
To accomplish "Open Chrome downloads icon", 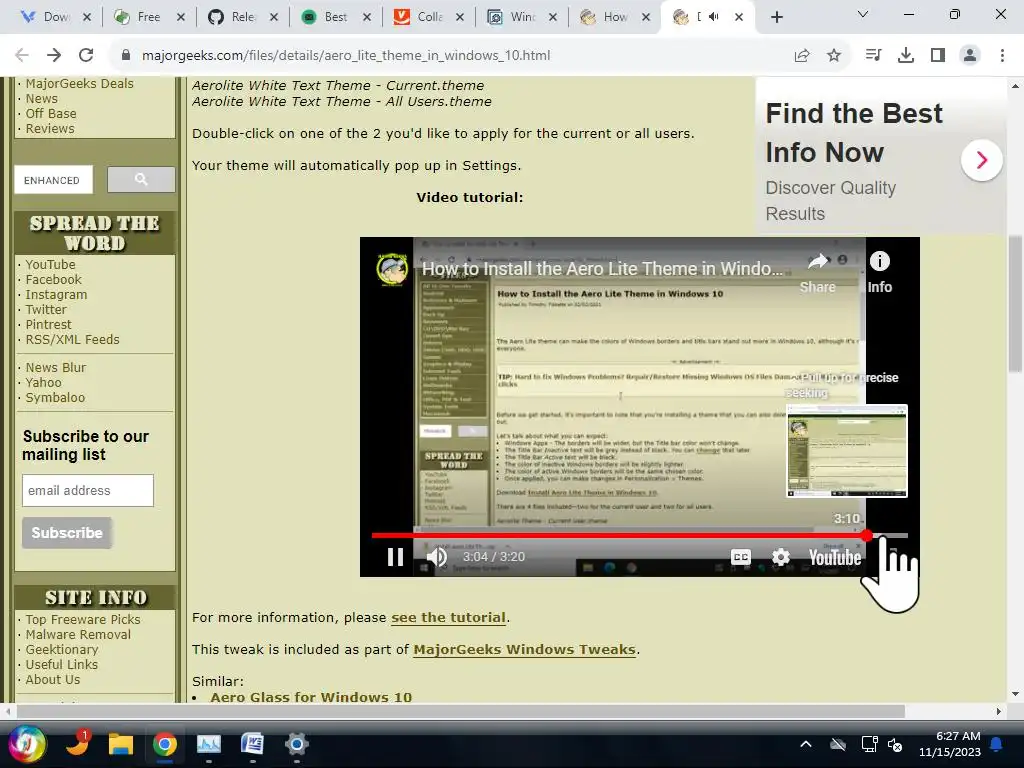I will point(906,56).
